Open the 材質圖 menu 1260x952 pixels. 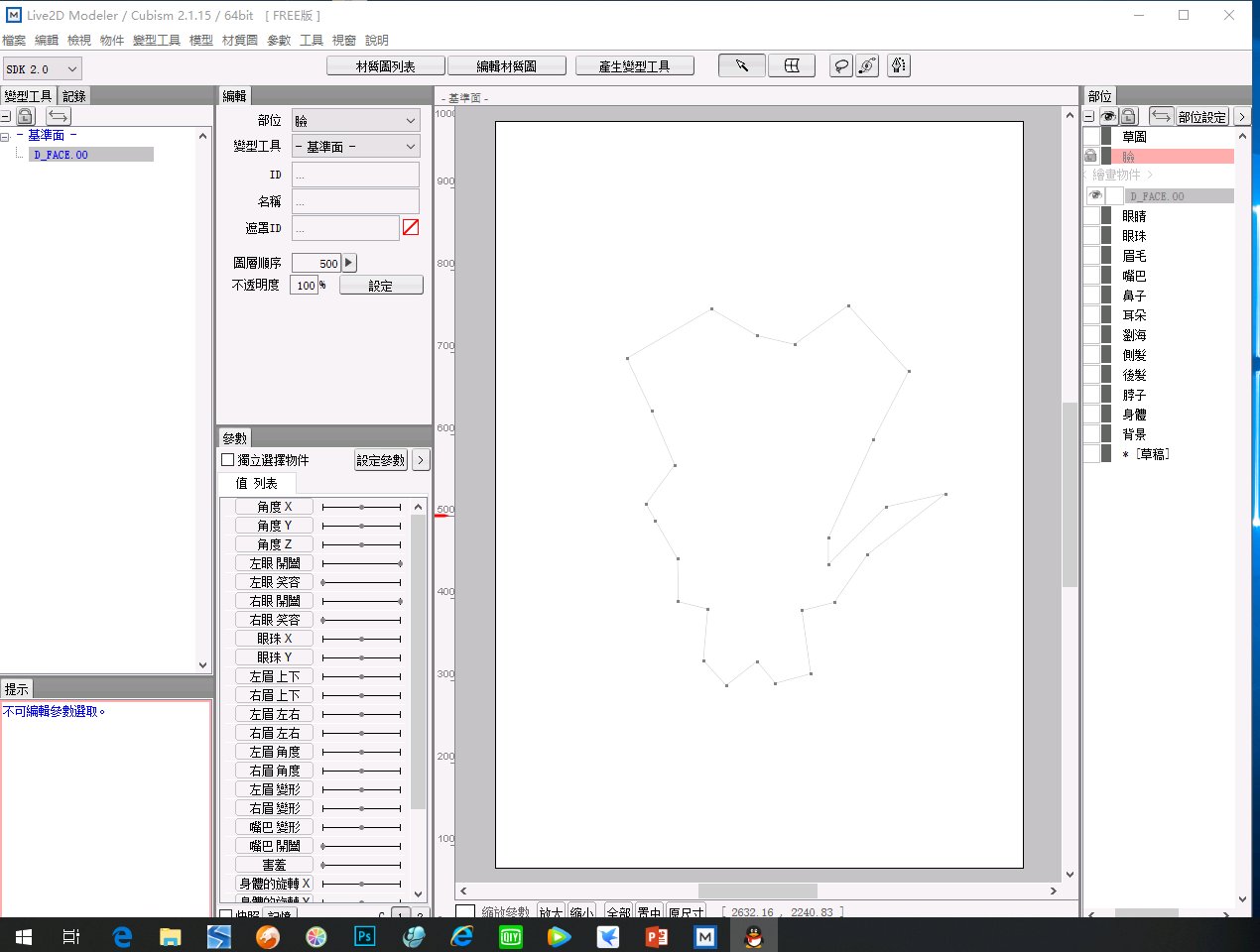[240, 40]
